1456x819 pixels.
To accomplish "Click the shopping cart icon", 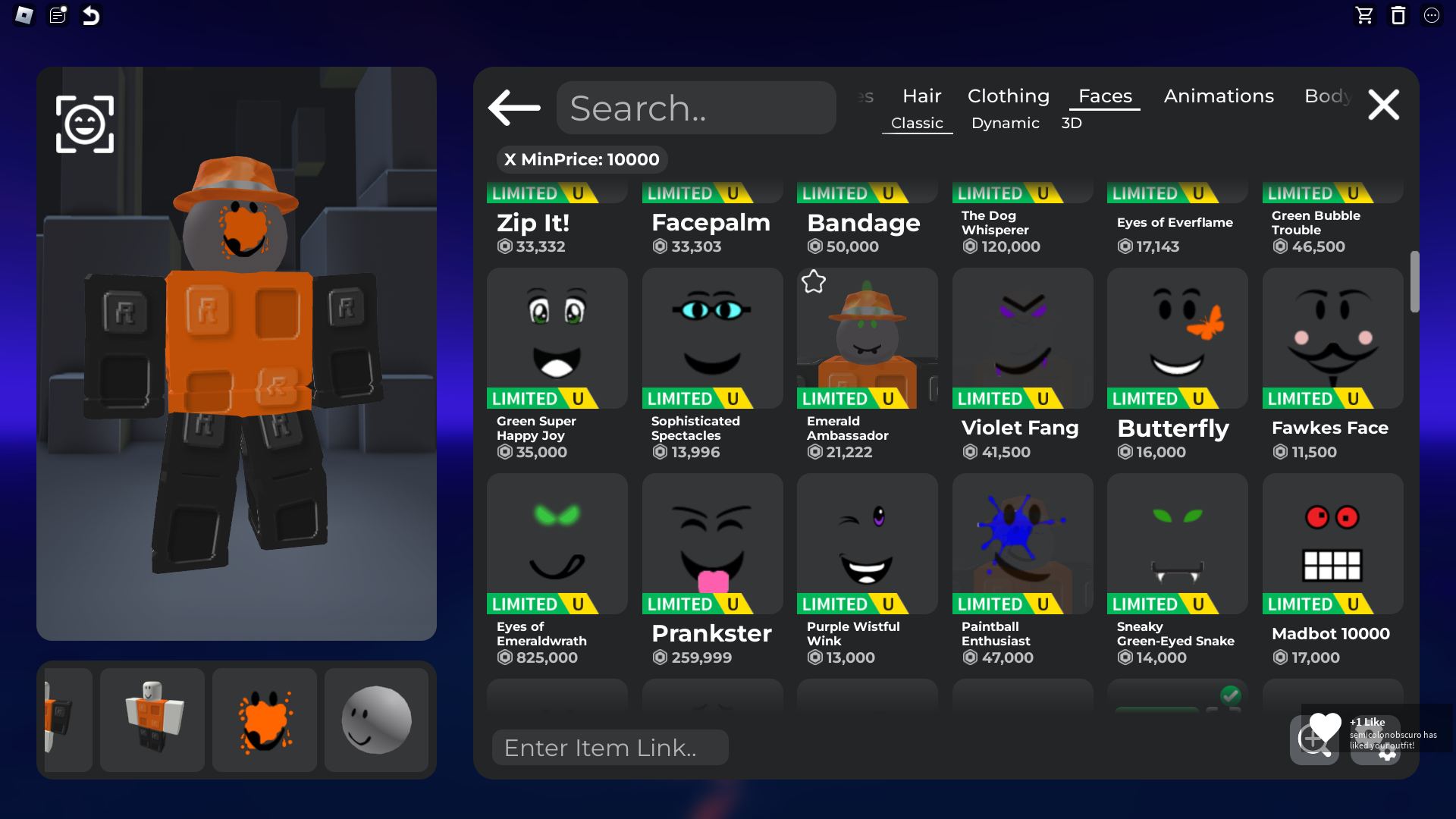I will click(1364, 15).
